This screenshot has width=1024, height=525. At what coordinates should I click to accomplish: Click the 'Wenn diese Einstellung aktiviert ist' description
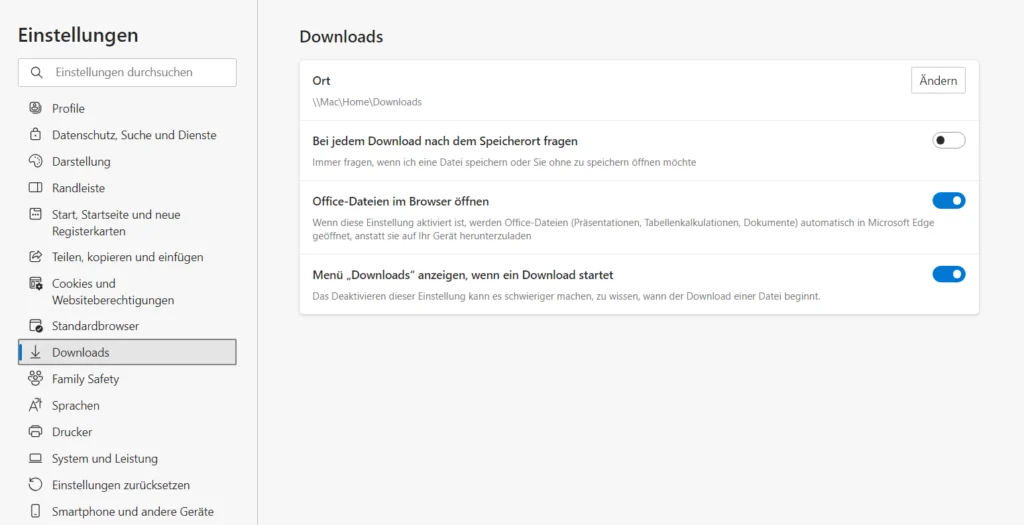[x=623, y=229]
